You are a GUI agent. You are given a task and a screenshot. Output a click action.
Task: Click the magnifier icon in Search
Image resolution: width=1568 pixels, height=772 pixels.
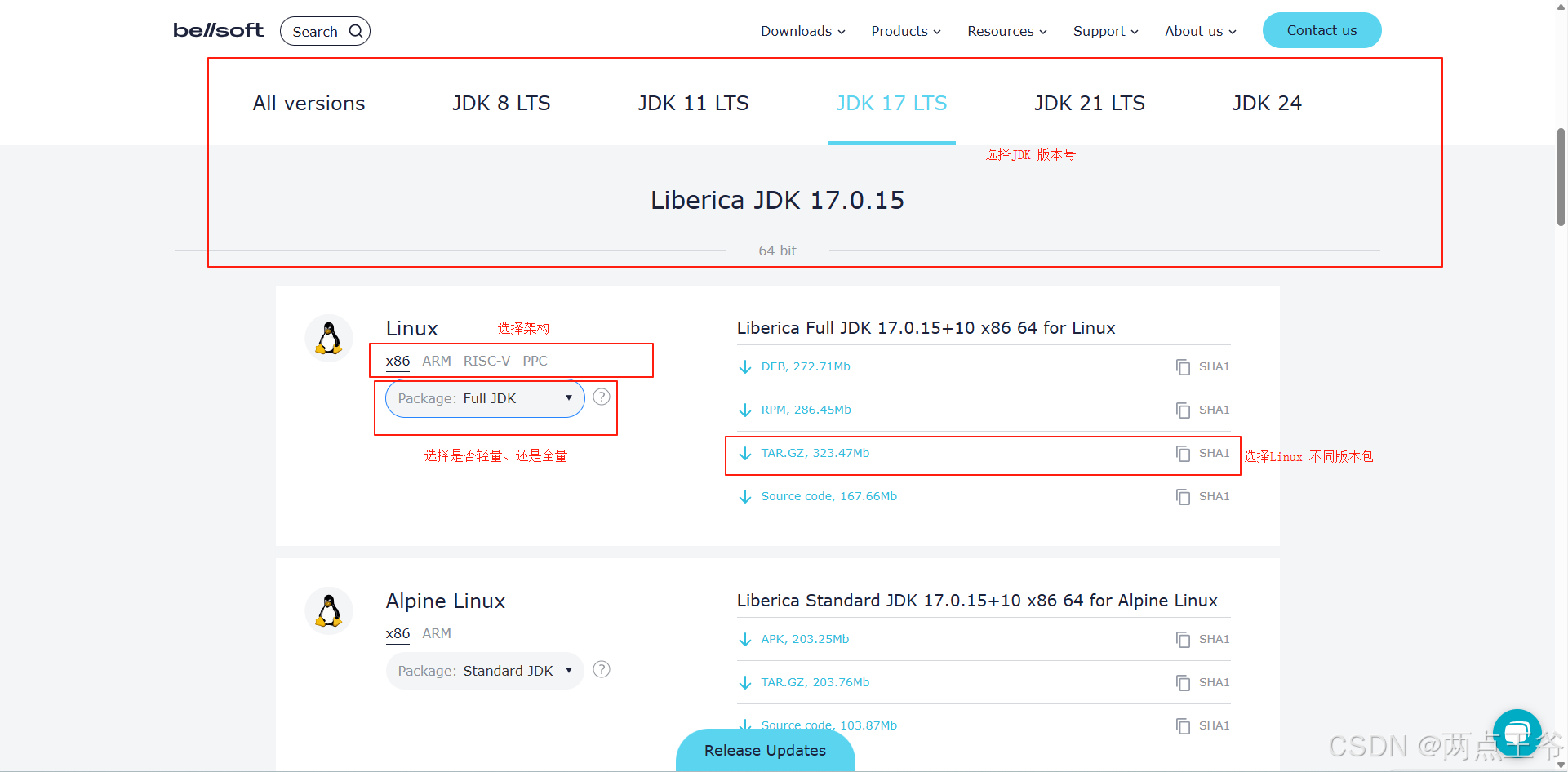pos(356,31)
